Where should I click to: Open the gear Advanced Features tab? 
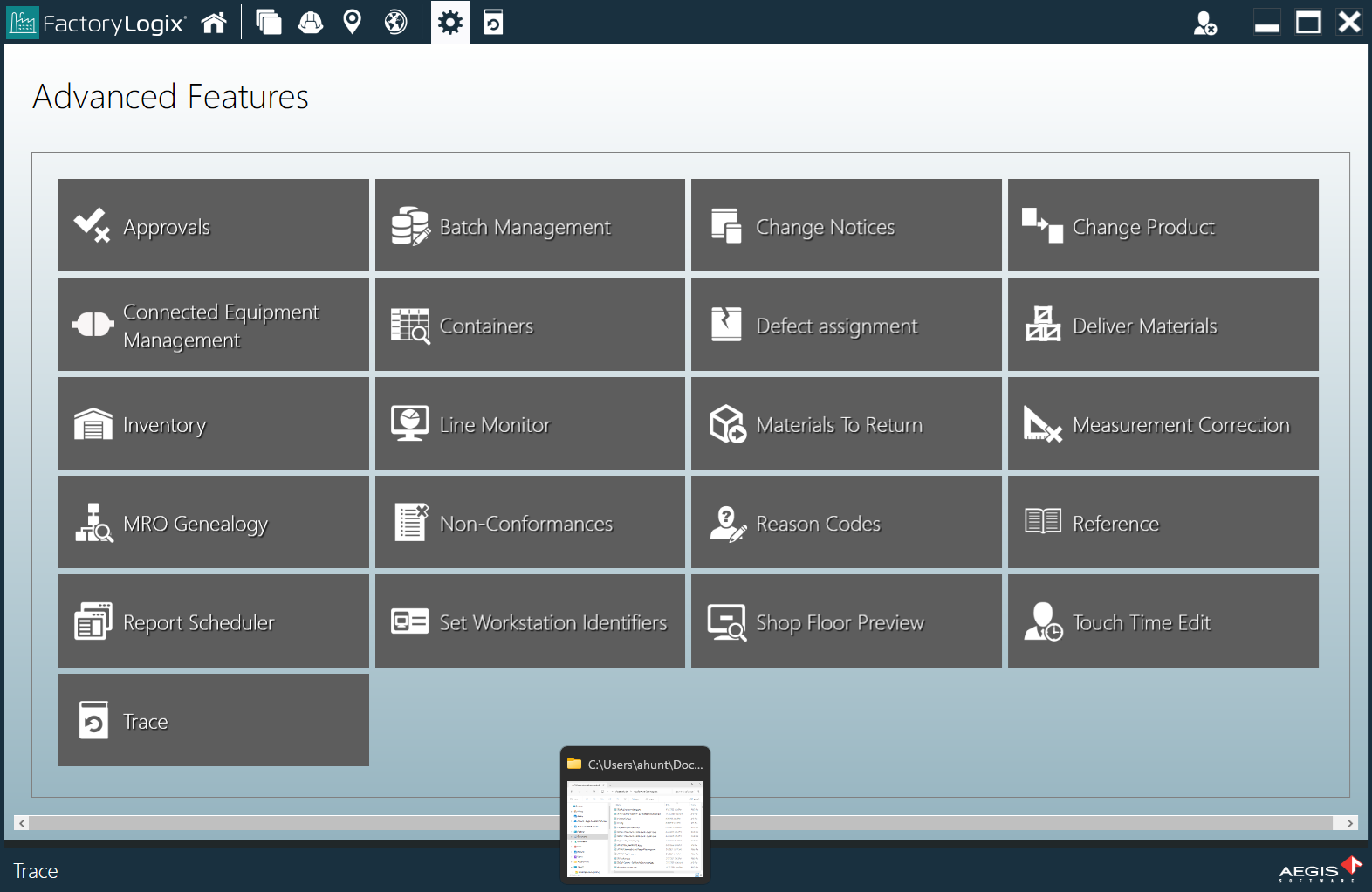pos(450,22)
